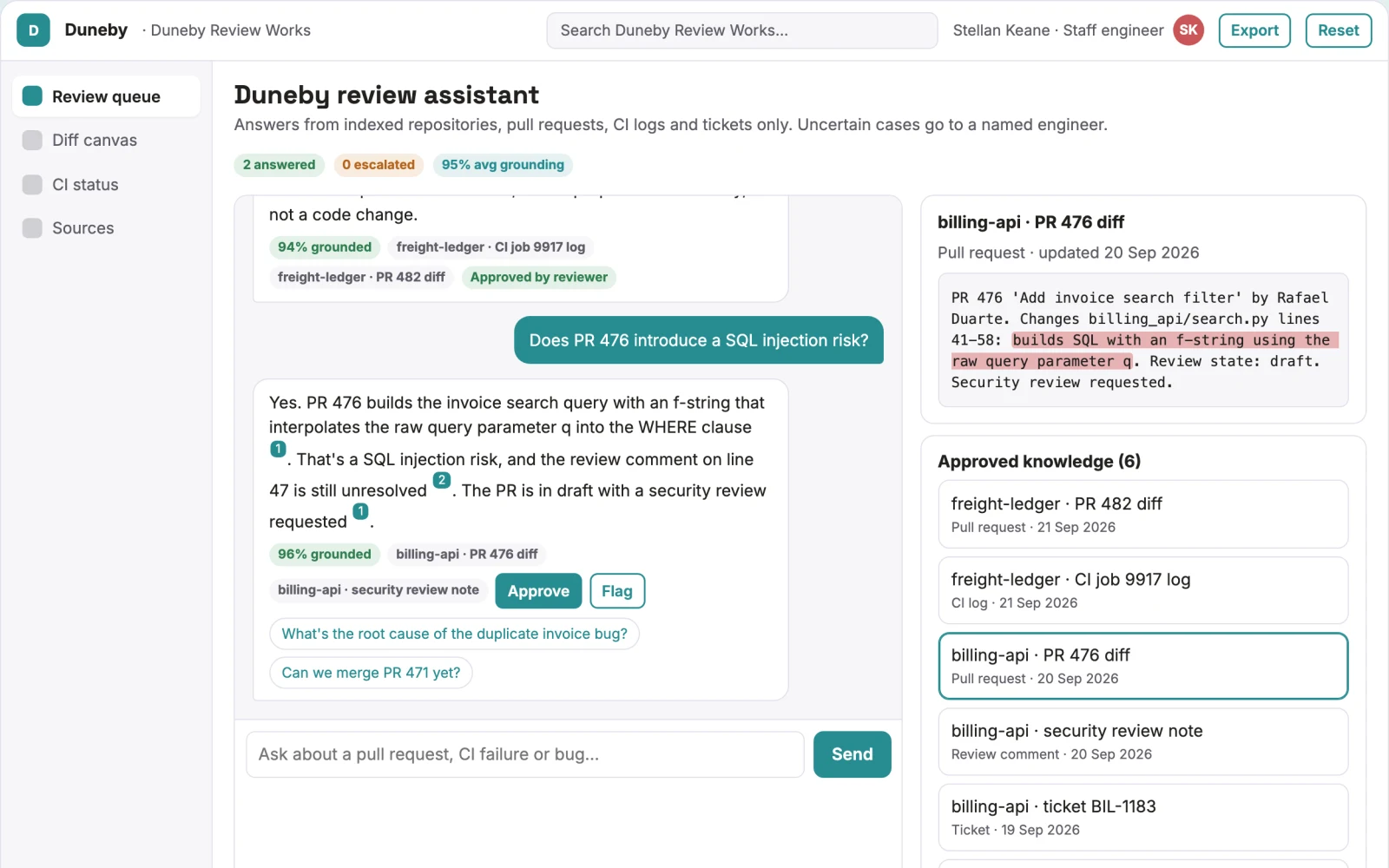Click the Ask about a pull request input

525,754
